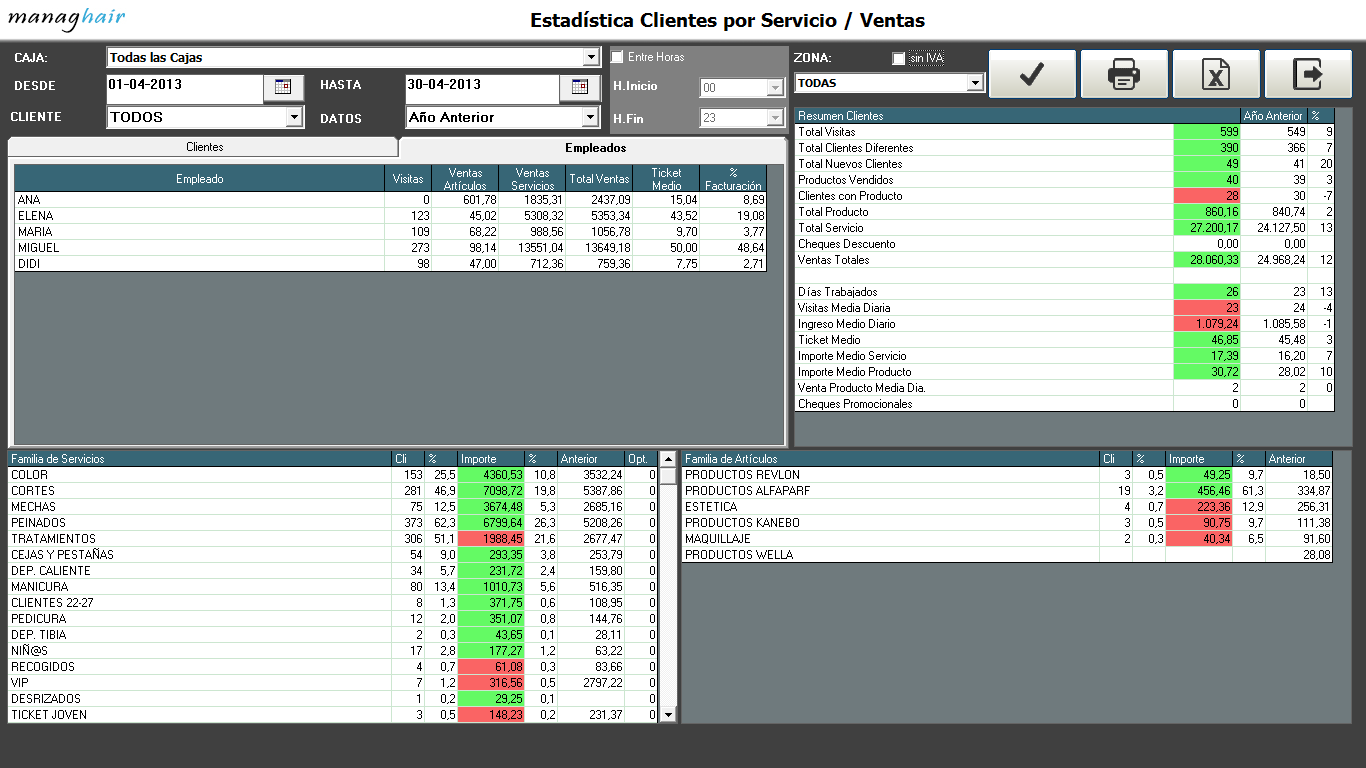The image size is (1366, 768).
Task: Select the ESTETICA articles row
Action: click(1008, 507)
